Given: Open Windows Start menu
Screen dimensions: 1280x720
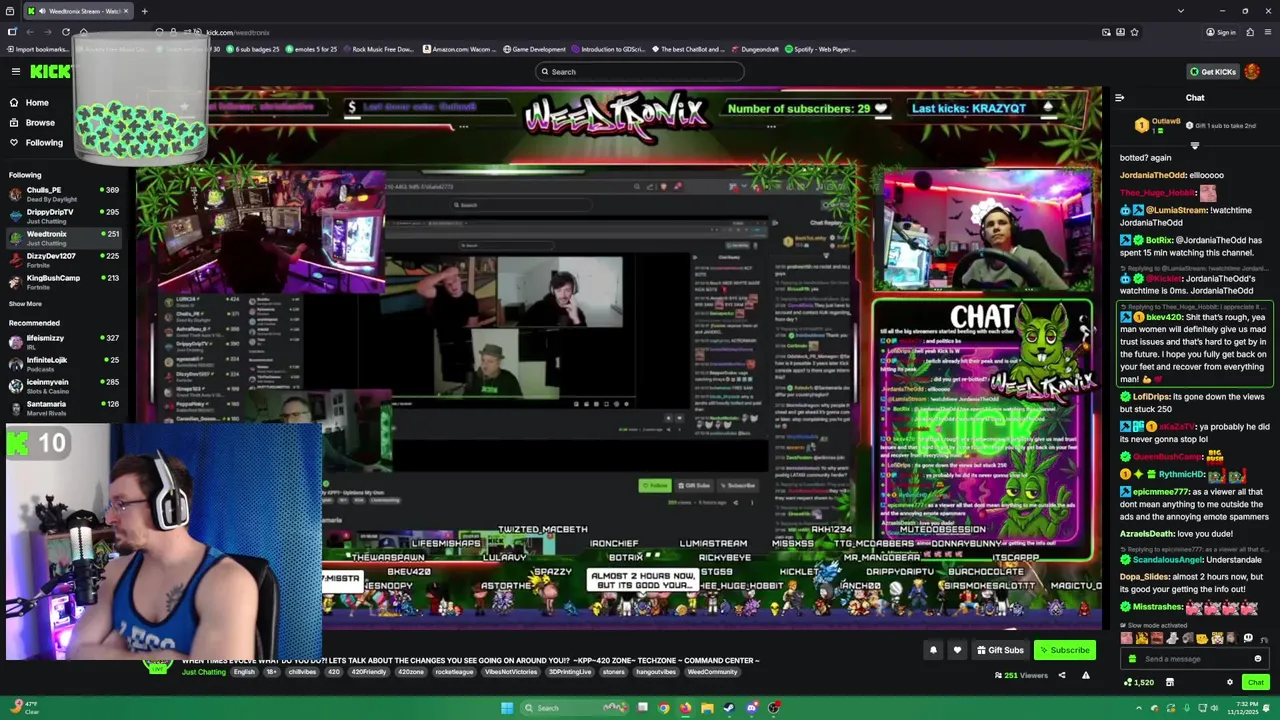Looking at the screenshot, I should [507, 708].
